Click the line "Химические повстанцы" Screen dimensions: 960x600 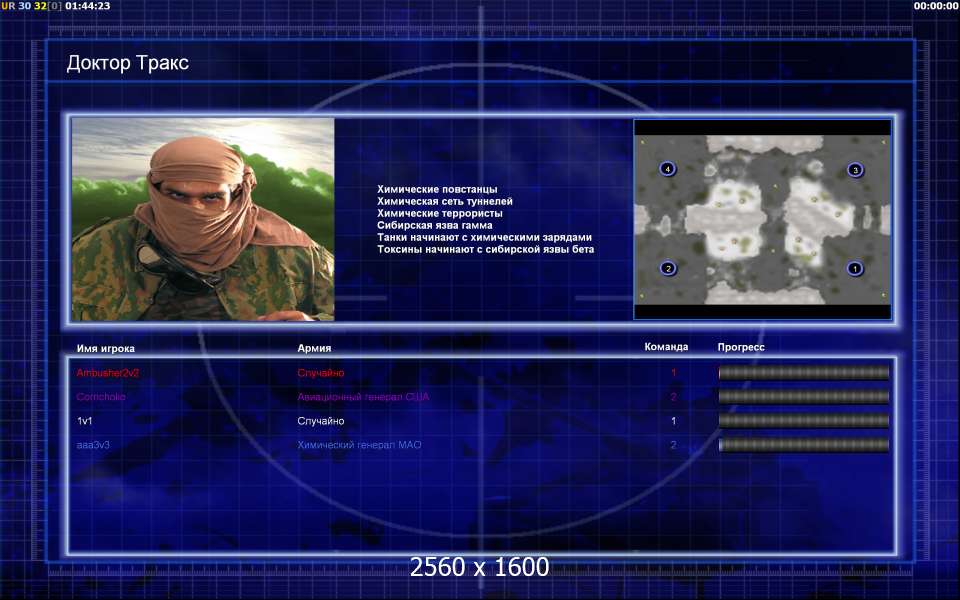pos(437,189)
